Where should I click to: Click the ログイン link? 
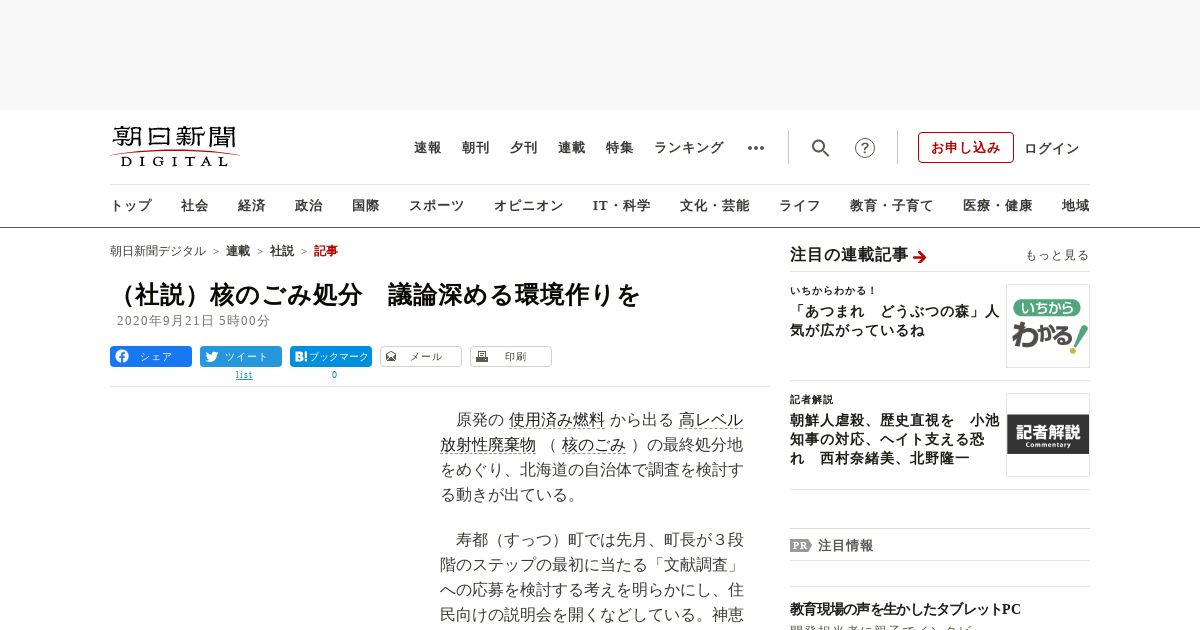[x=1052, y=148]
